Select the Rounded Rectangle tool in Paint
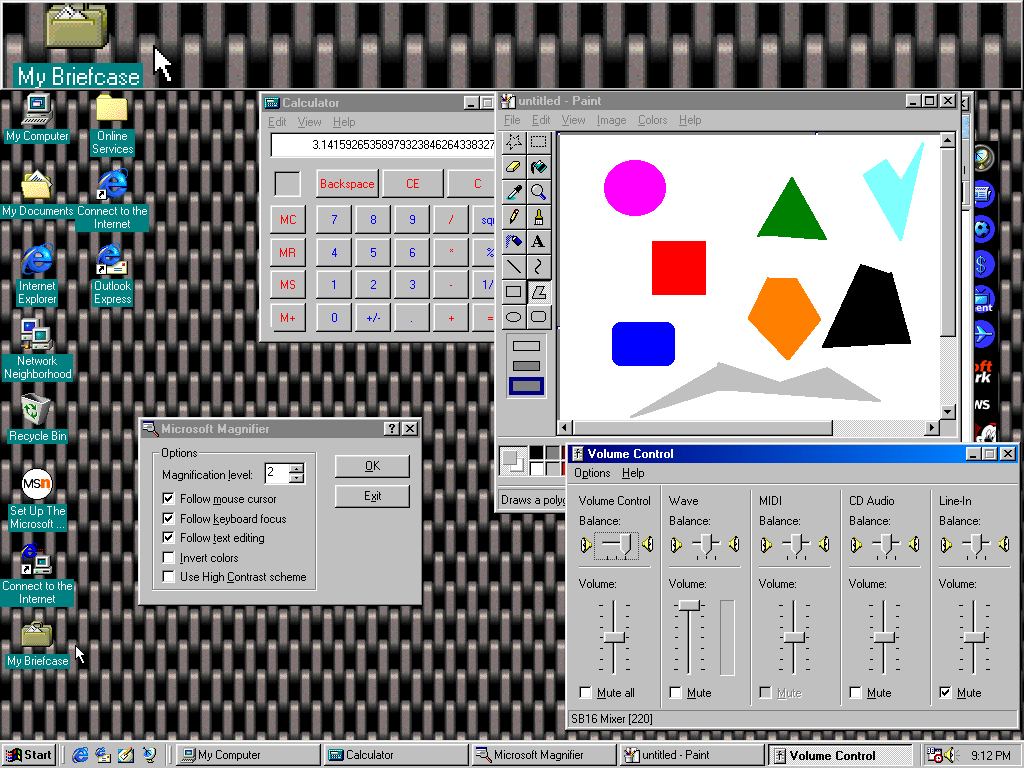 539,317
